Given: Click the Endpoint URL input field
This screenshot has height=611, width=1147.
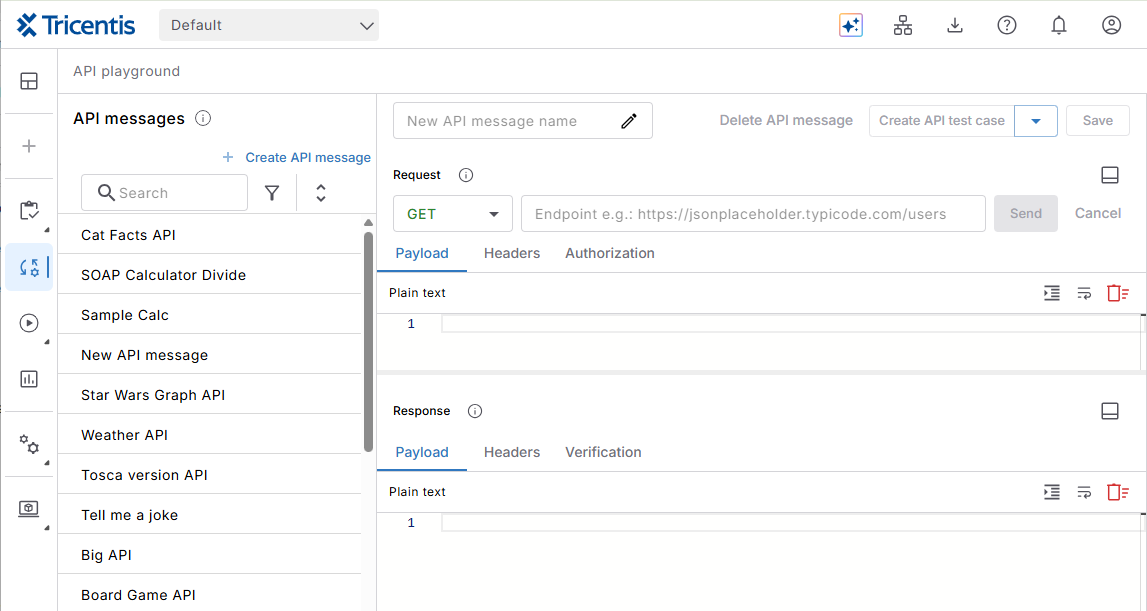Looking at the screenshot, I should pos(752,214).
